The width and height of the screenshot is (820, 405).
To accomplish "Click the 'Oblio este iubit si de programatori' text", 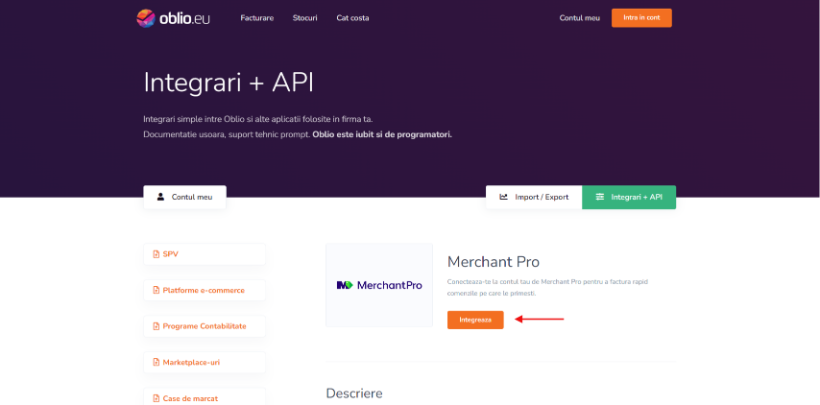I will click(x=382, y=134).
